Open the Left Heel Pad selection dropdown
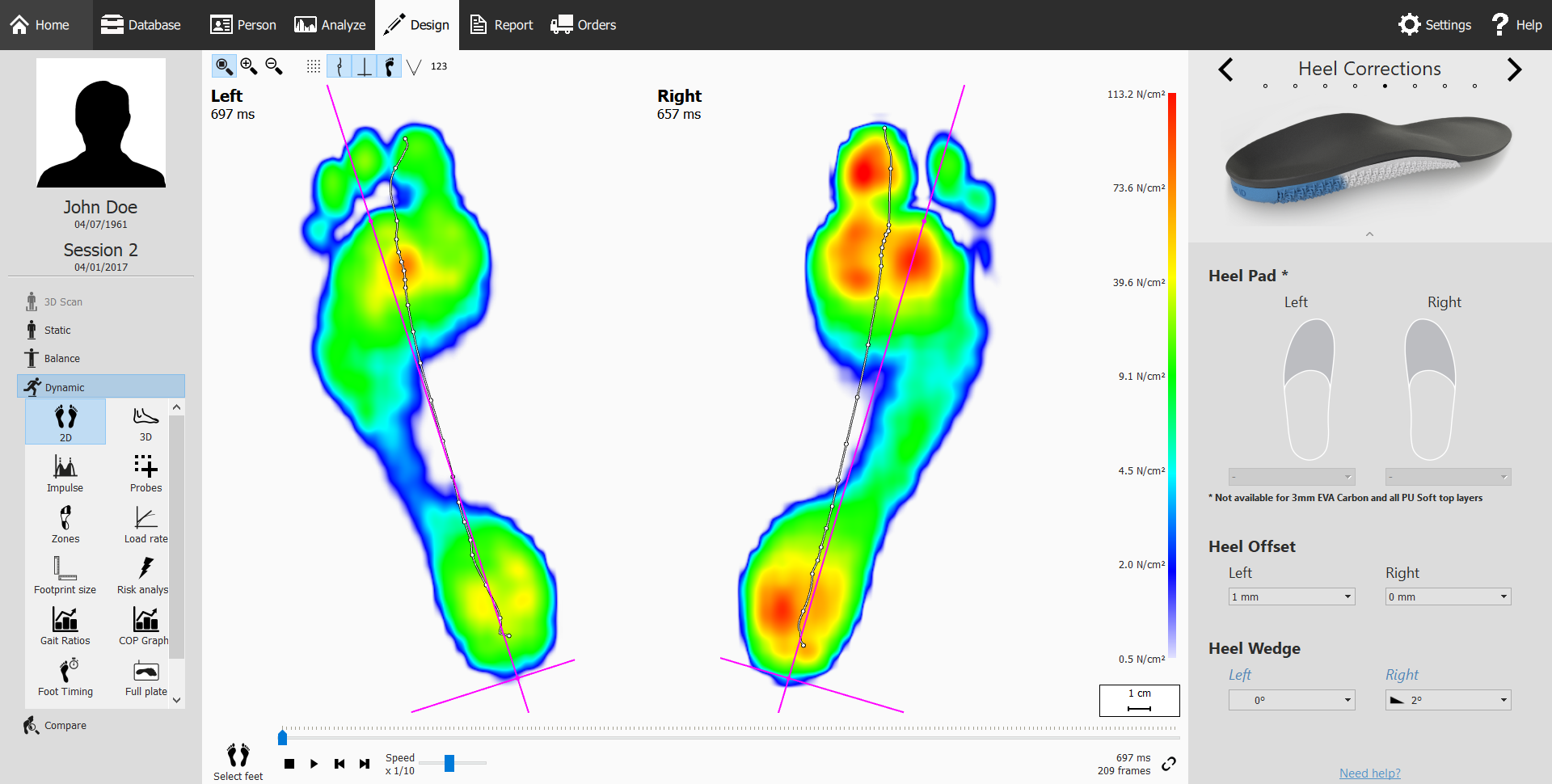The width and height of the screenshot is (1552, 784). 1290,476
